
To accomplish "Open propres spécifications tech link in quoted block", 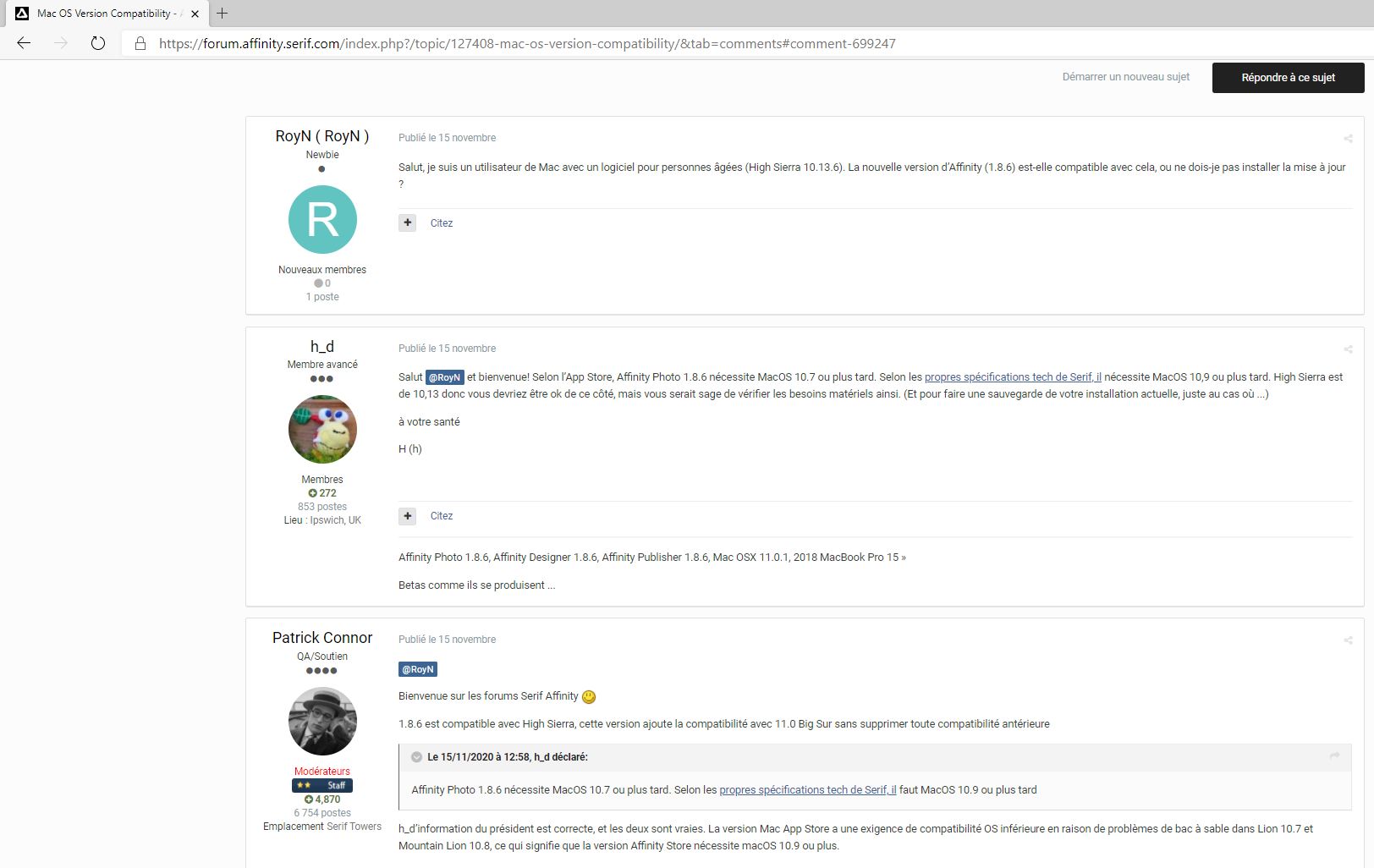I will coord(807,790).
